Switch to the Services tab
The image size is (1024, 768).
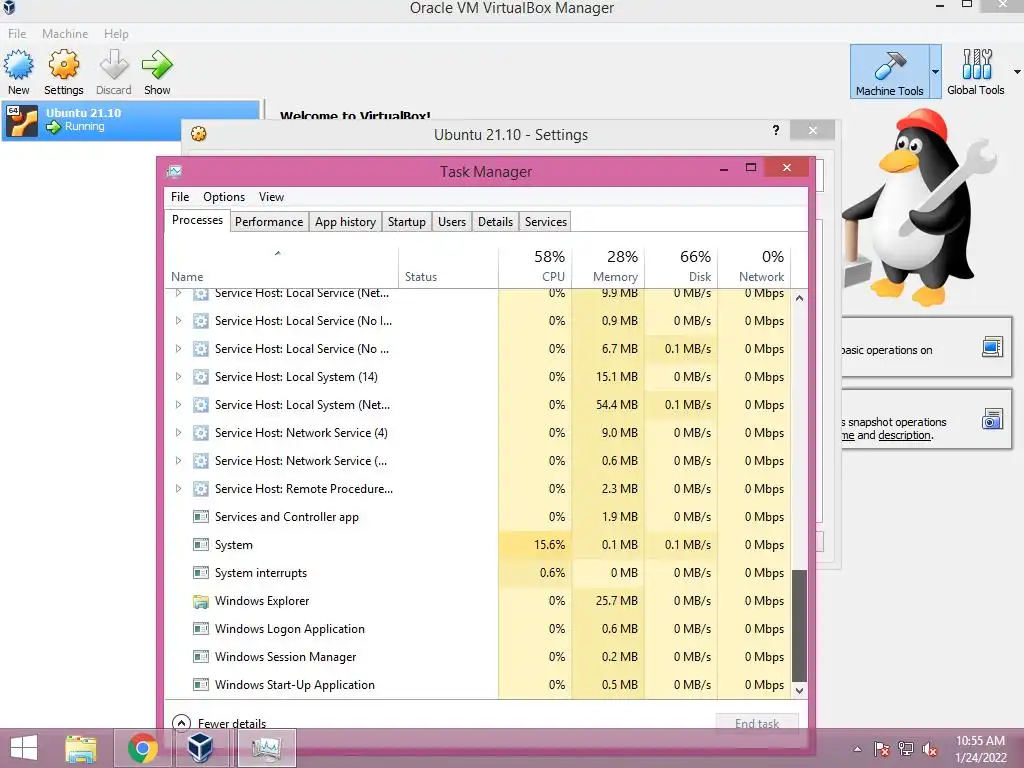(x=546, y=221)
